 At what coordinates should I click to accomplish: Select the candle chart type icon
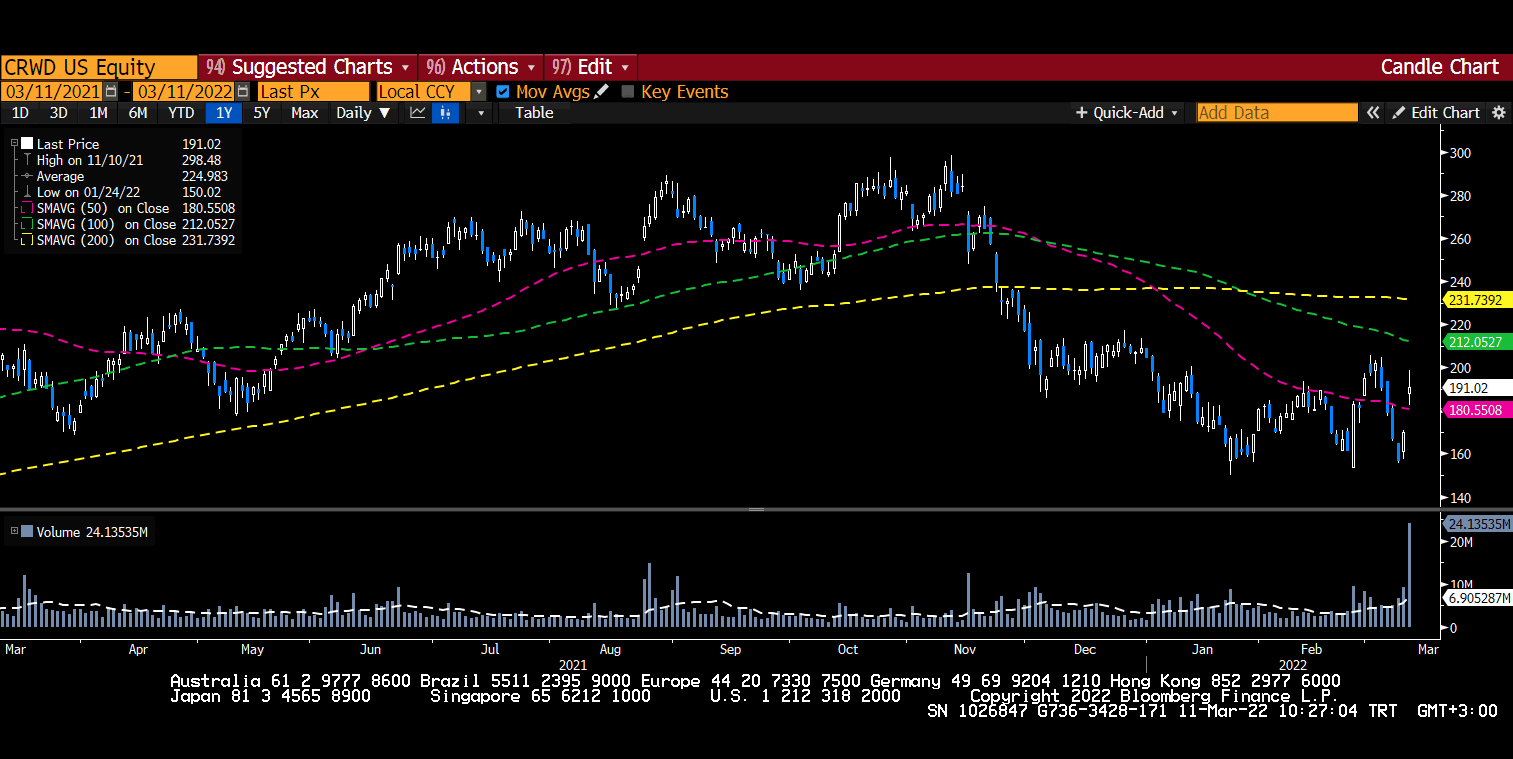click(445, 113)
